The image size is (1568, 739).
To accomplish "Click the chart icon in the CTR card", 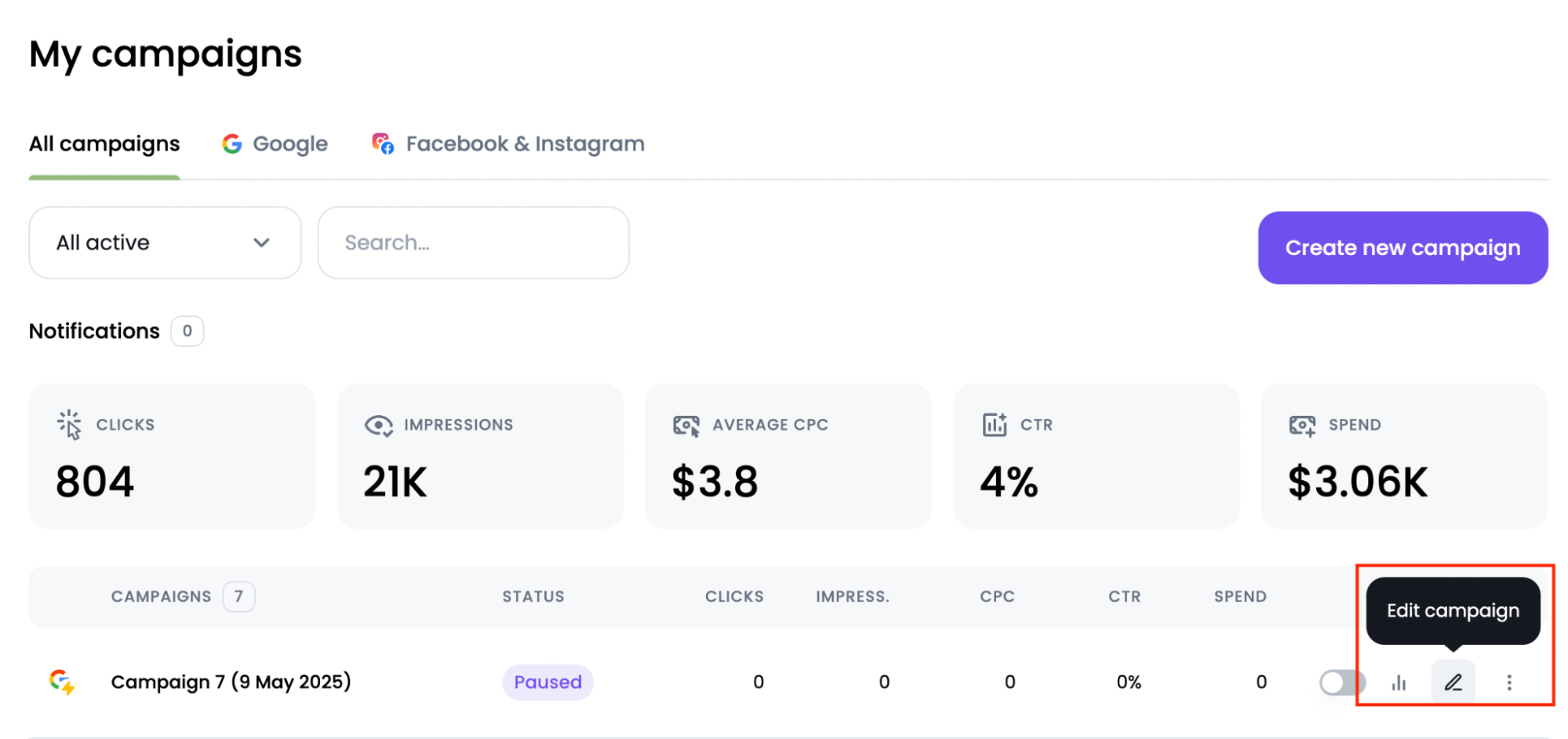I will click(994, 424).
